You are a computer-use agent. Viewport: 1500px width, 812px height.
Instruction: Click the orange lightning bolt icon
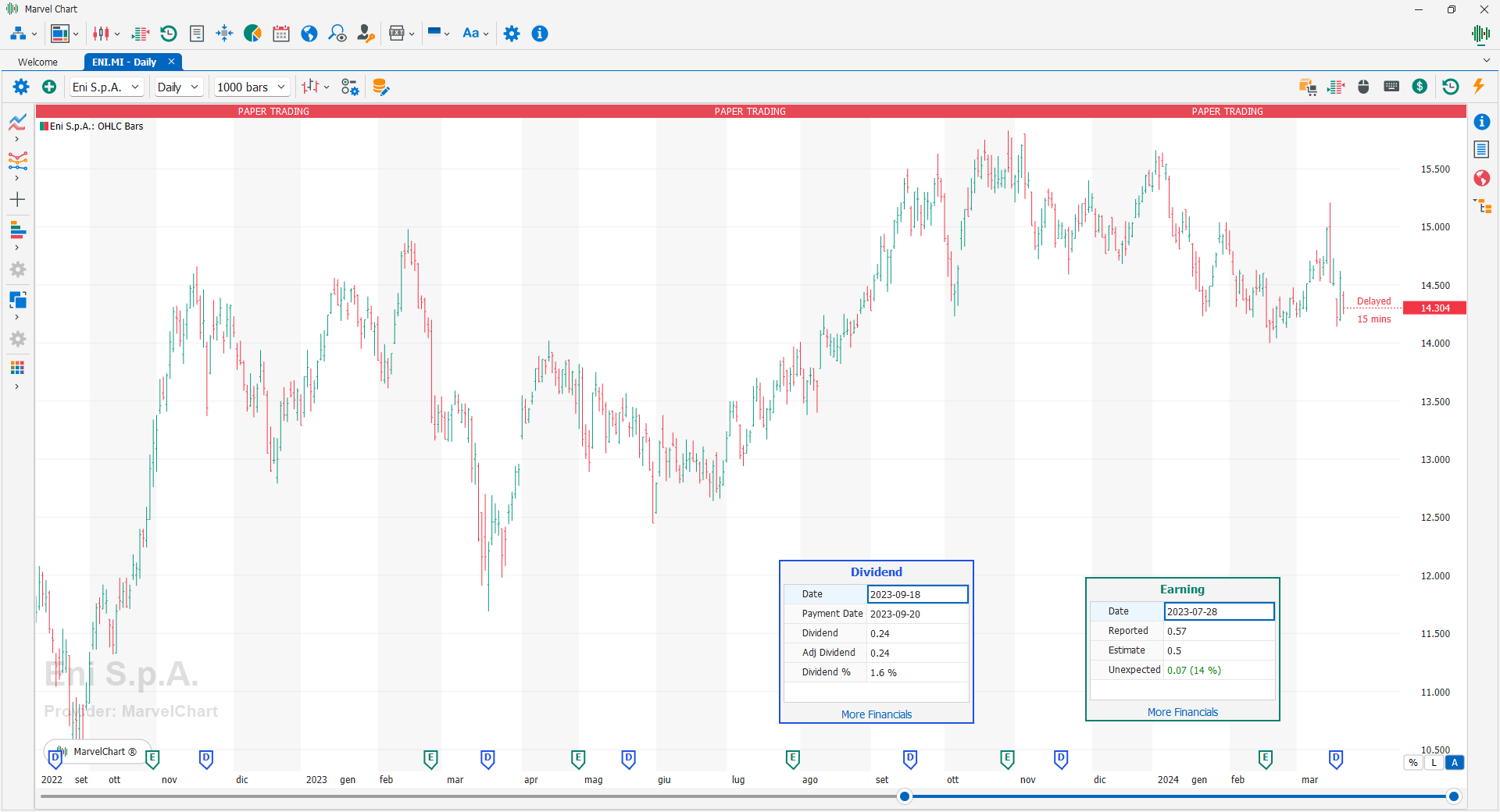[x=1479, y=86]
